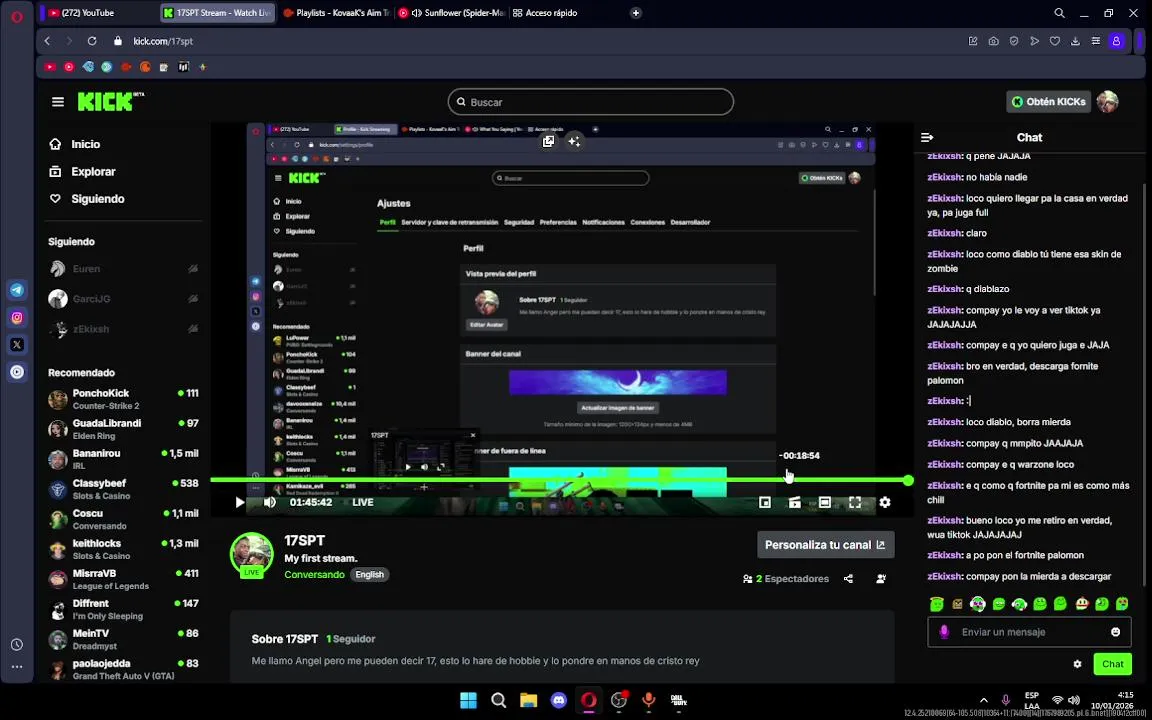
Task: Collapse the chat panel with arrow icon
Action: pyautogui.click(x=927, y=137)
